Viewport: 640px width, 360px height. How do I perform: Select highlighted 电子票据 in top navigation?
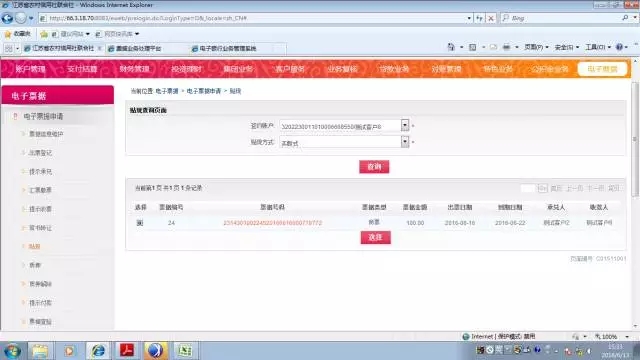[602, 69]
